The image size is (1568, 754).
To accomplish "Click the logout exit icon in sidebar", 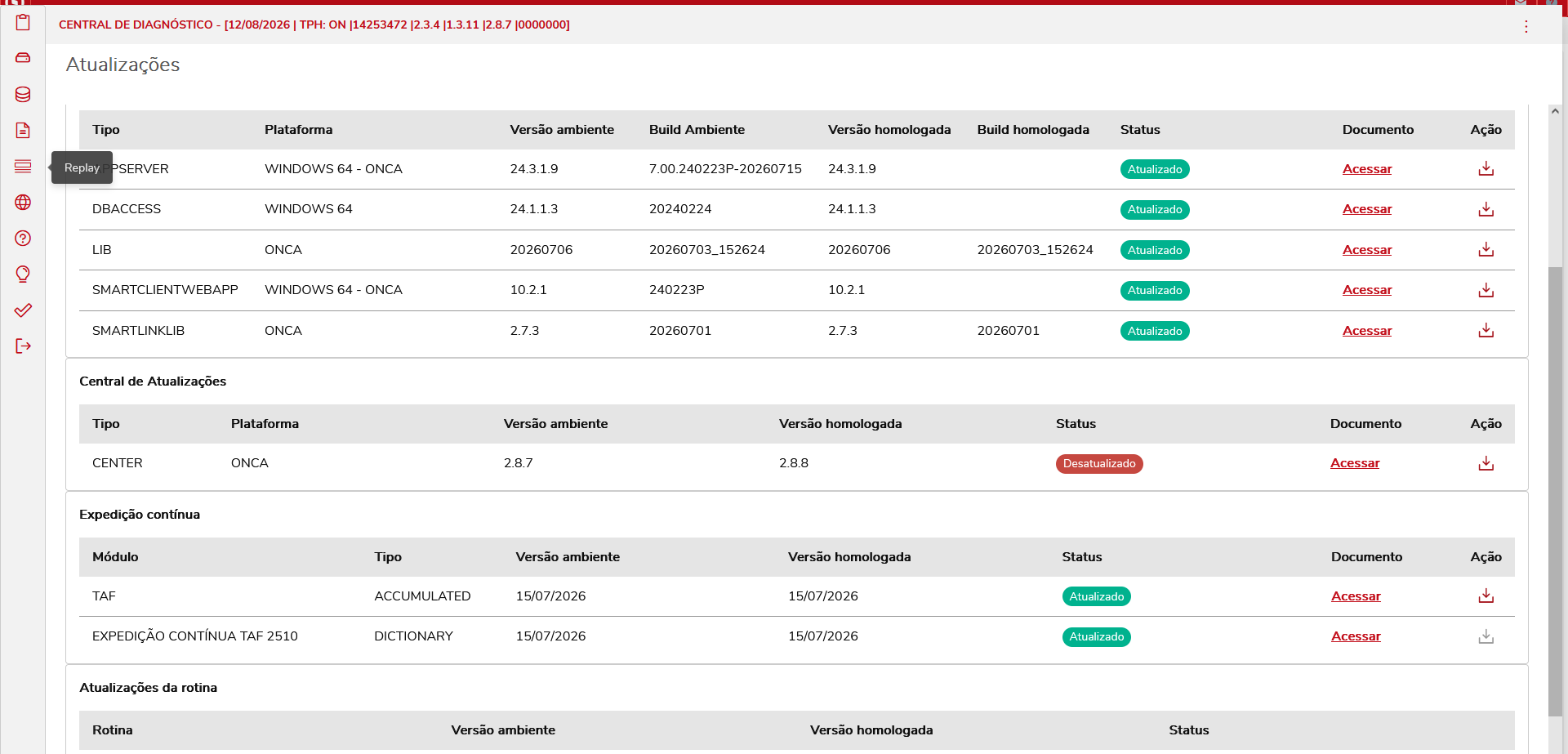I will tap(23, 346).
